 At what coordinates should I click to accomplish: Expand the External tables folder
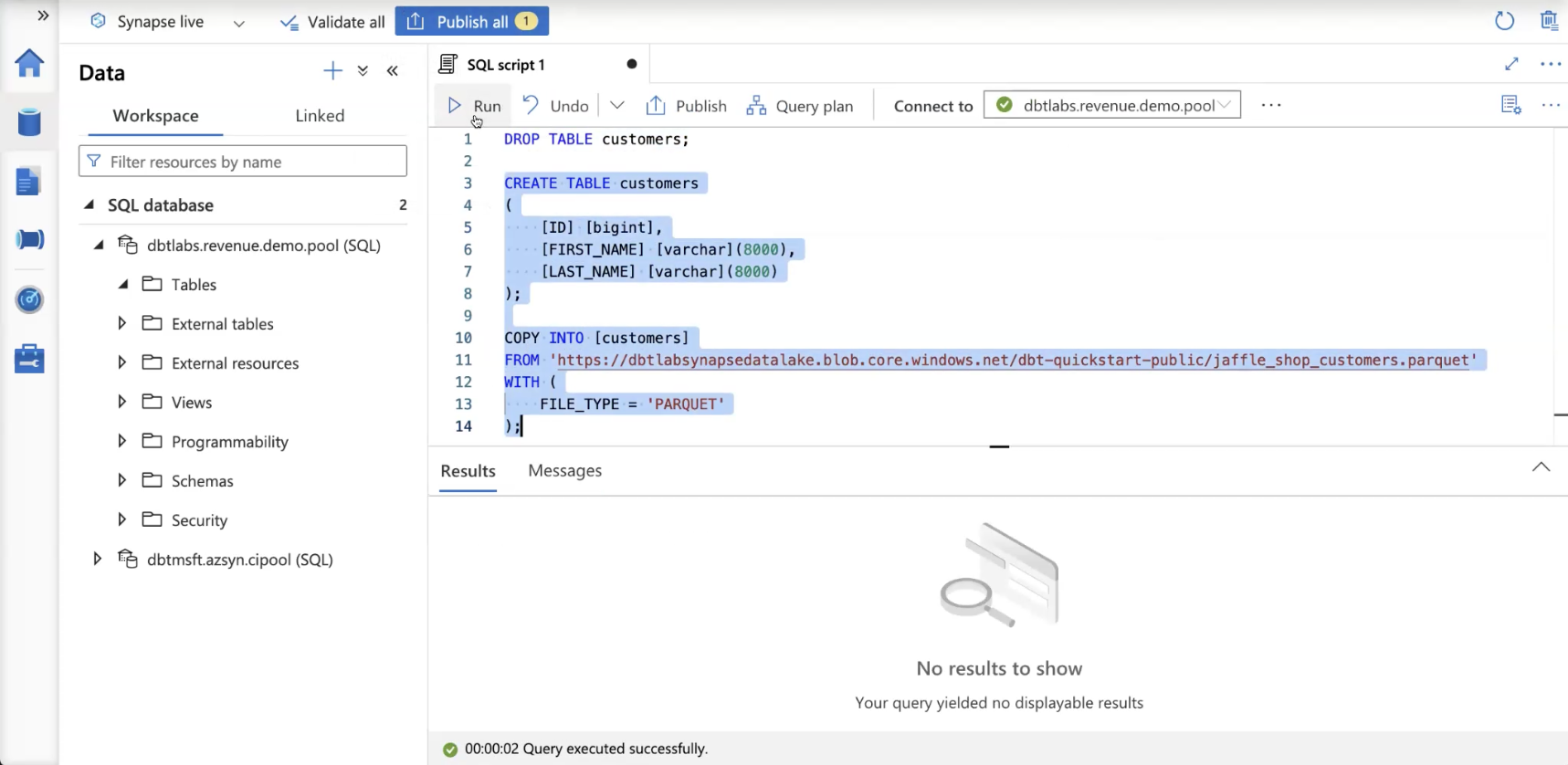pos(121,323)
